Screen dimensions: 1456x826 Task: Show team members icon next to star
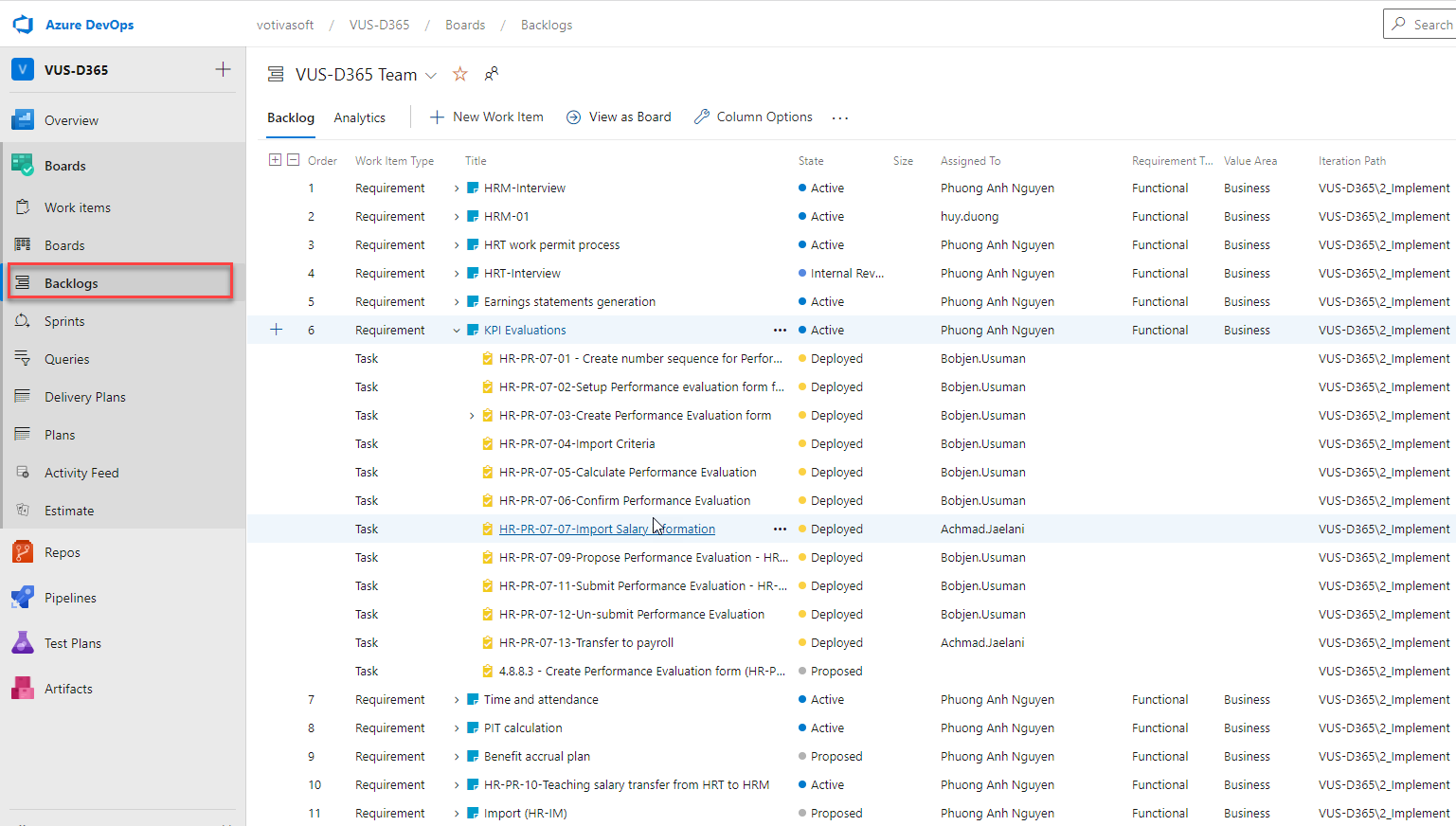pyautogui.click(x=492, y=74)
